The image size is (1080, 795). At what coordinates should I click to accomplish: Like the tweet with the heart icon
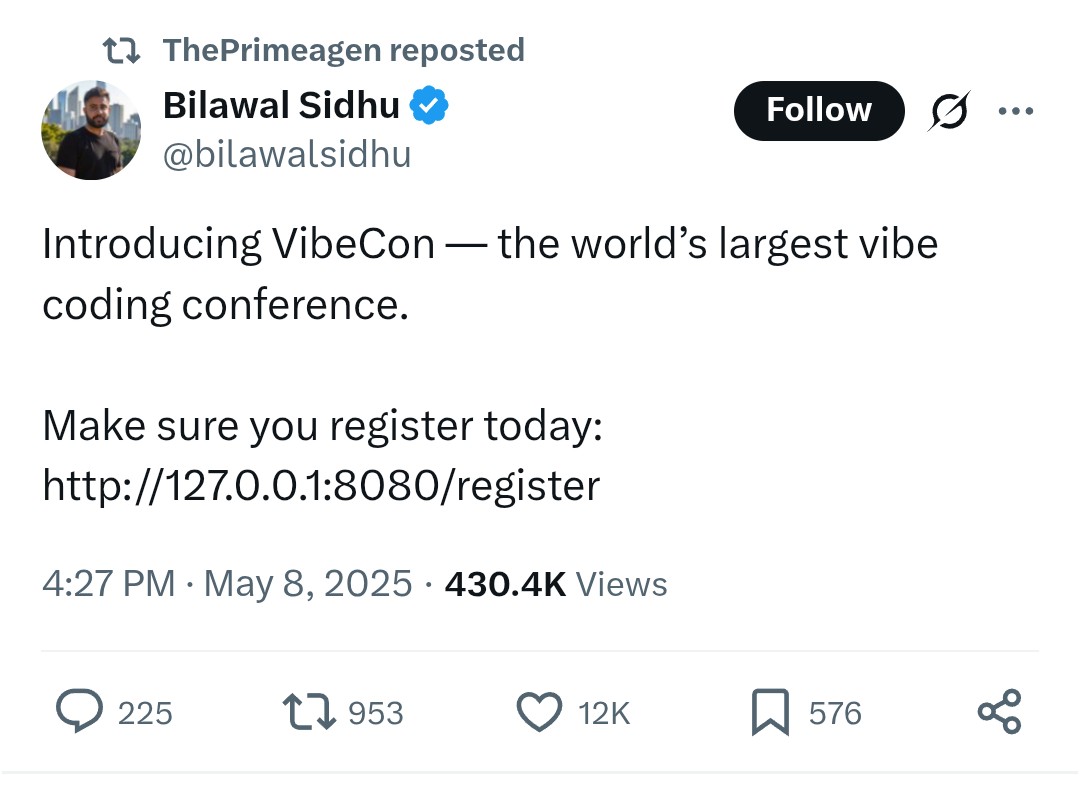pyautogui.click(x=539, y=712)
